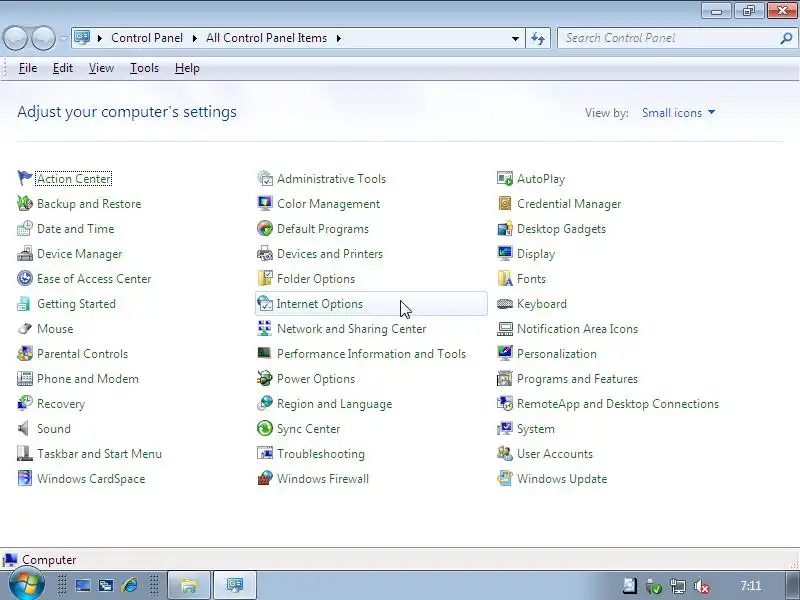The width and height of the screenshot is (800, 600).
Task: Expand the arrow after Control Panel breadcrumb
Action: click(x=194, y=38)
